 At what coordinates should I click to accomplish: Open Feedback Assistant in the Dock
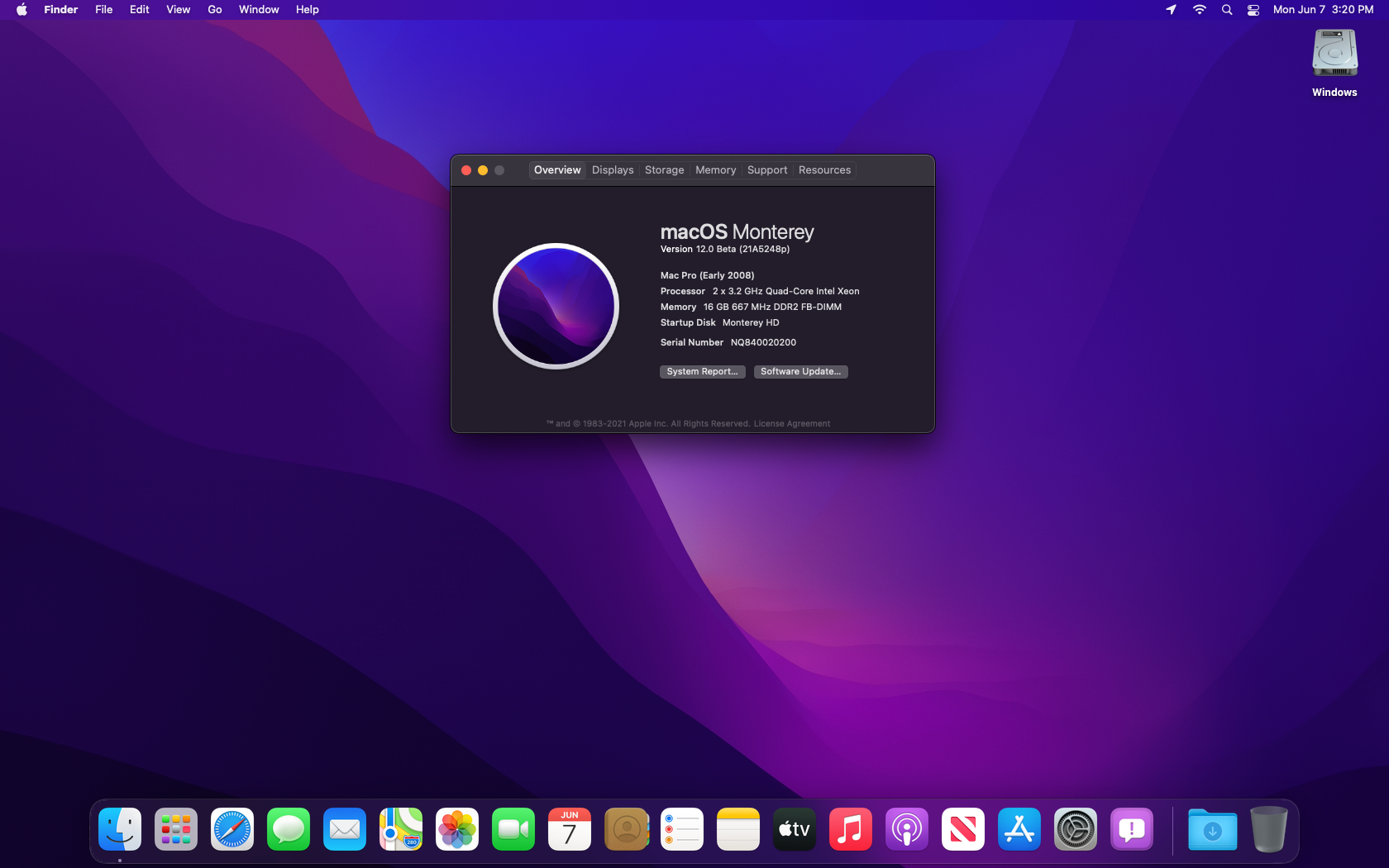coord(1132,829)
